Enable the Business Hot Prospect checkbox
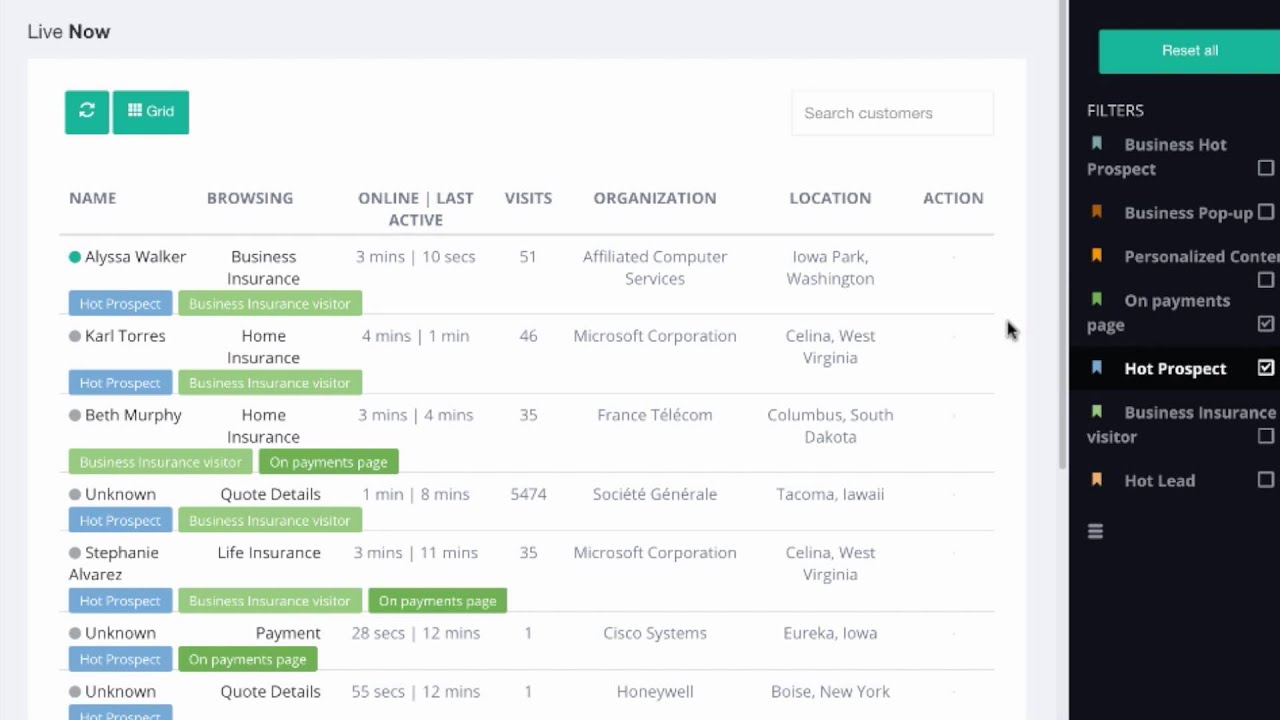1280x720 pixels. [1266, 168]
